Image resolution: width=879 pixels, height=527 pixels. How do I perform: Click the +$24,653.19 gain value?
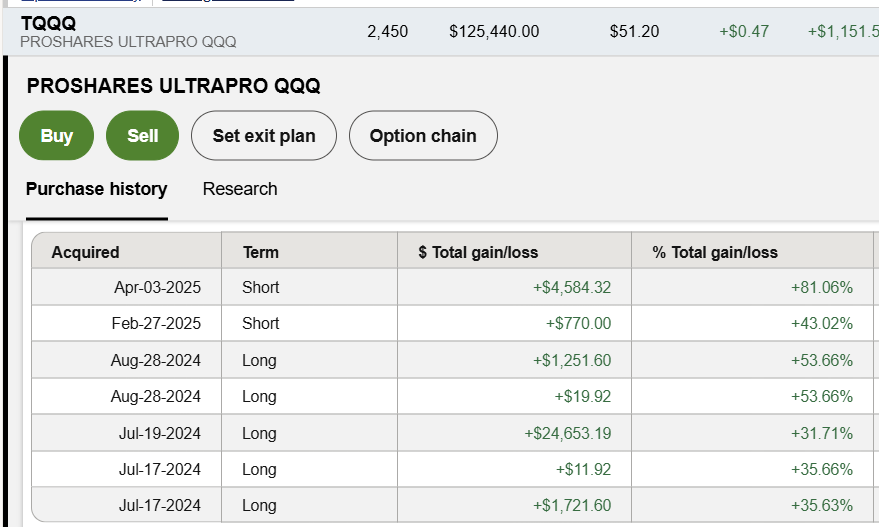[x=568, y=433]
